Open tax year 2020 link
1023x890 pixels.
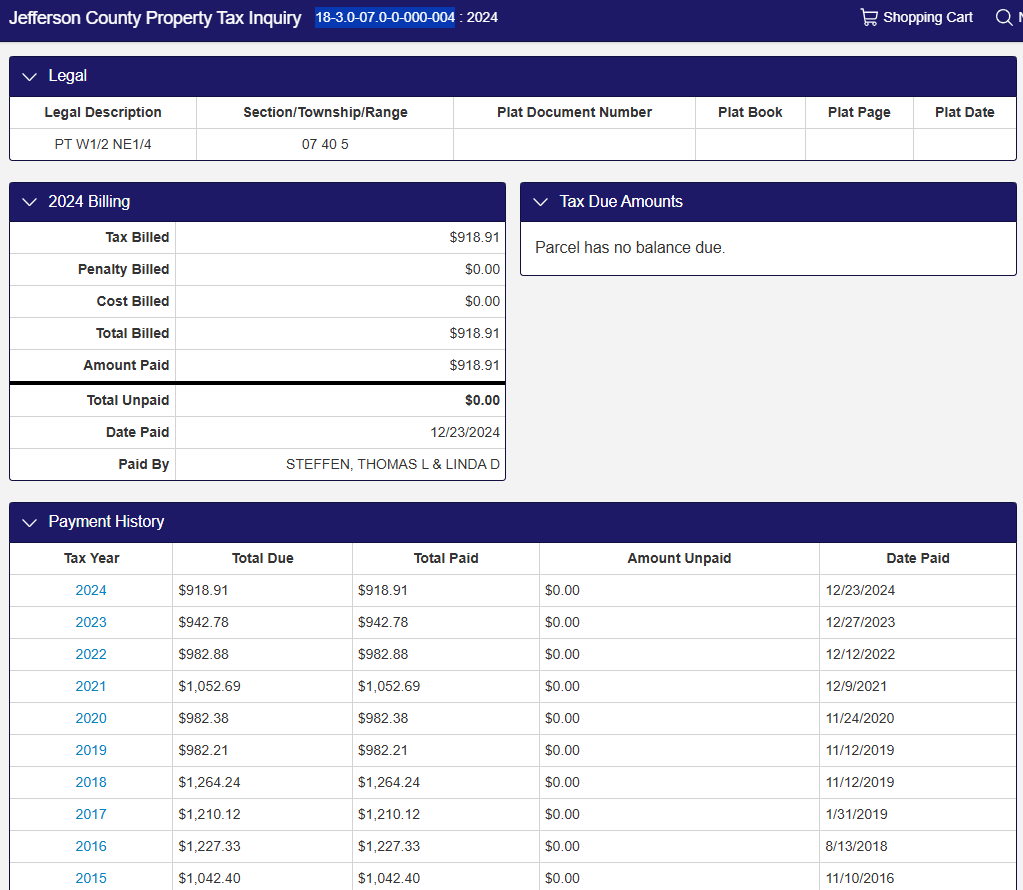(90, 718)
